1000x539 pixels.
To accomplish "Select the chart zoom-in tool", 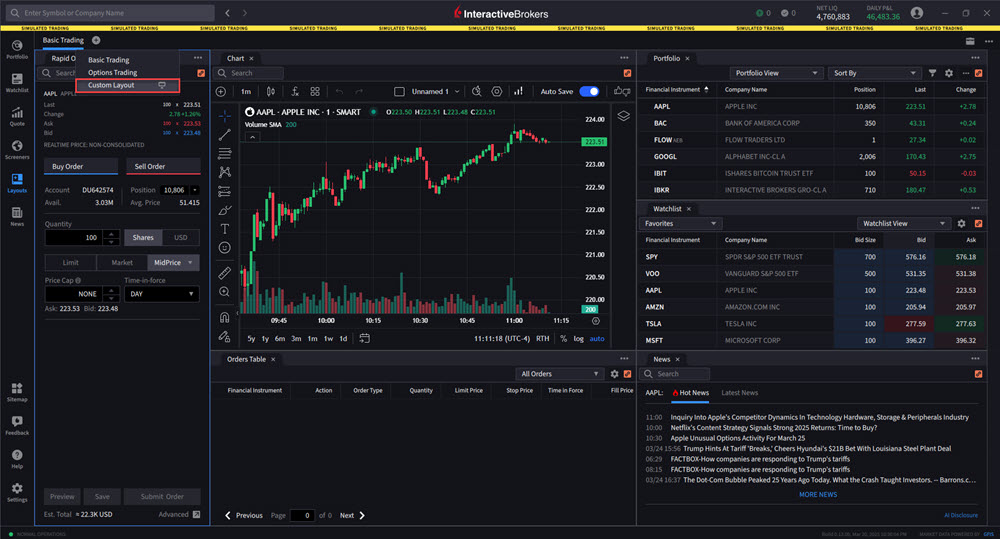I will (224, 292).
